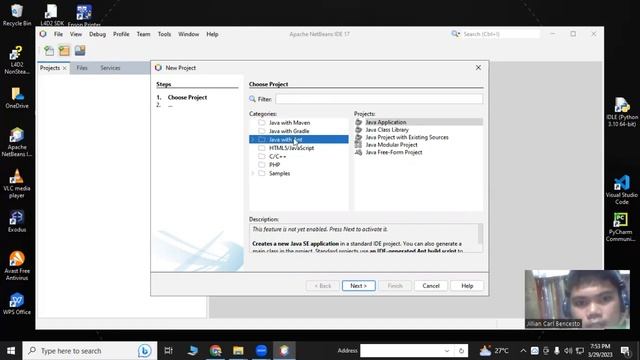Click the Java Project with Existing Sources icon
The width and height of the screenshot is (640, 360).
click(x=358, y=137)
